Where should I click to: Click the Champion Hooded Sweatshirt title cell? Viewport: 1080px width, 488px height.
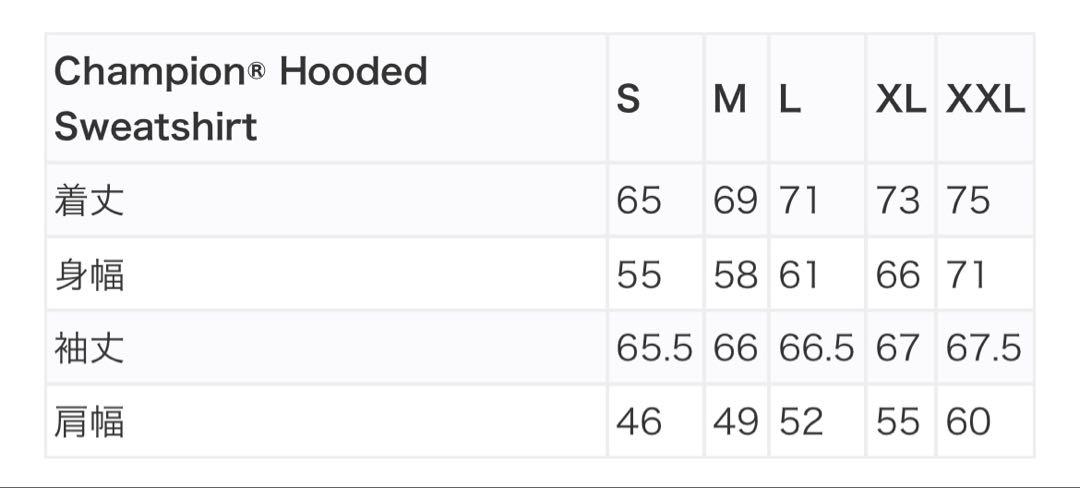[326, 98]
